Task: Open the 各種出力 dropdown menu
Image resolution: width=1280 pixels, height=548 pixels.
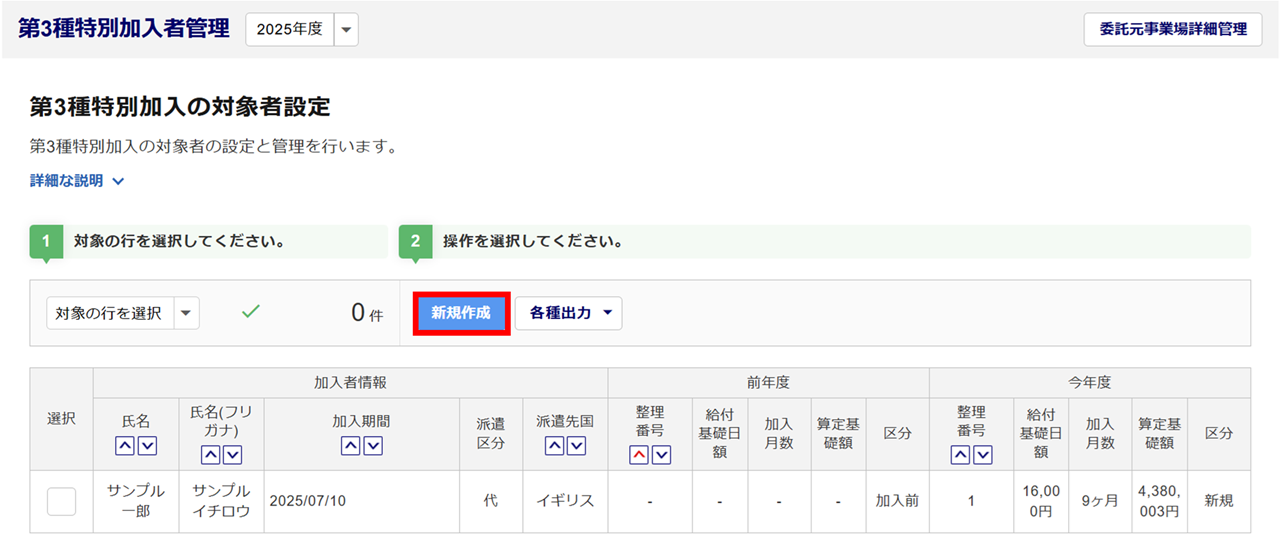Action: pos(568,313)
